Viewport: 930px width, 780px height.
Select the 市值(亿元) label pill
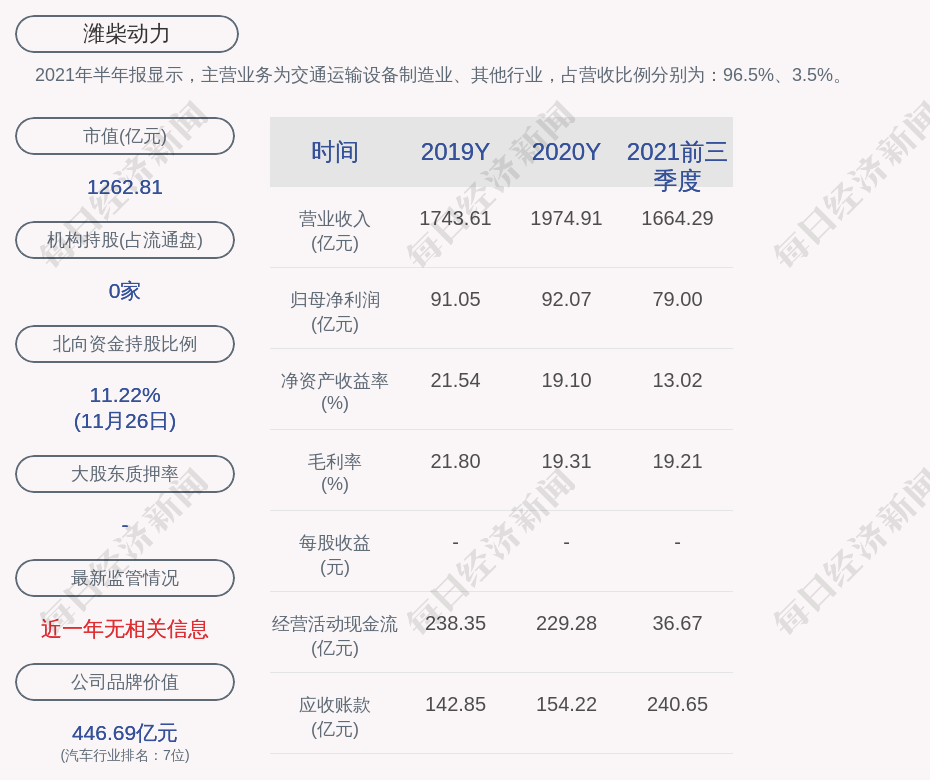point(125,136)
